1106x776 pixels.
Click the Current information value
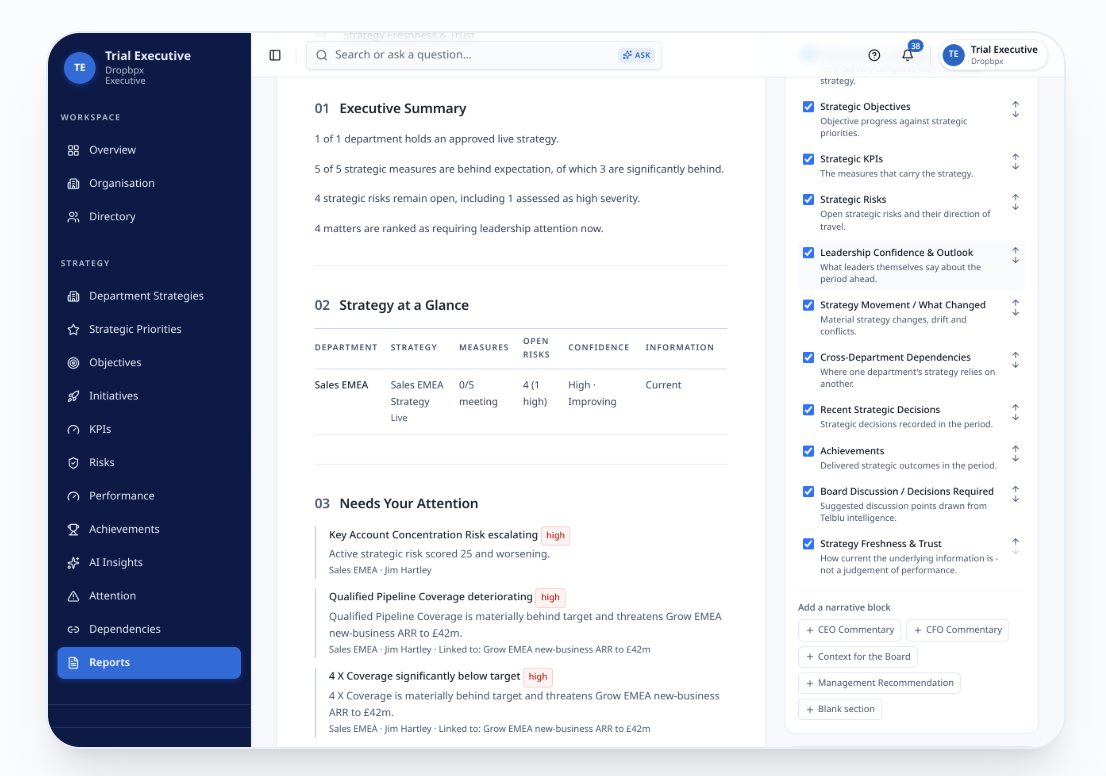[663, 385]
